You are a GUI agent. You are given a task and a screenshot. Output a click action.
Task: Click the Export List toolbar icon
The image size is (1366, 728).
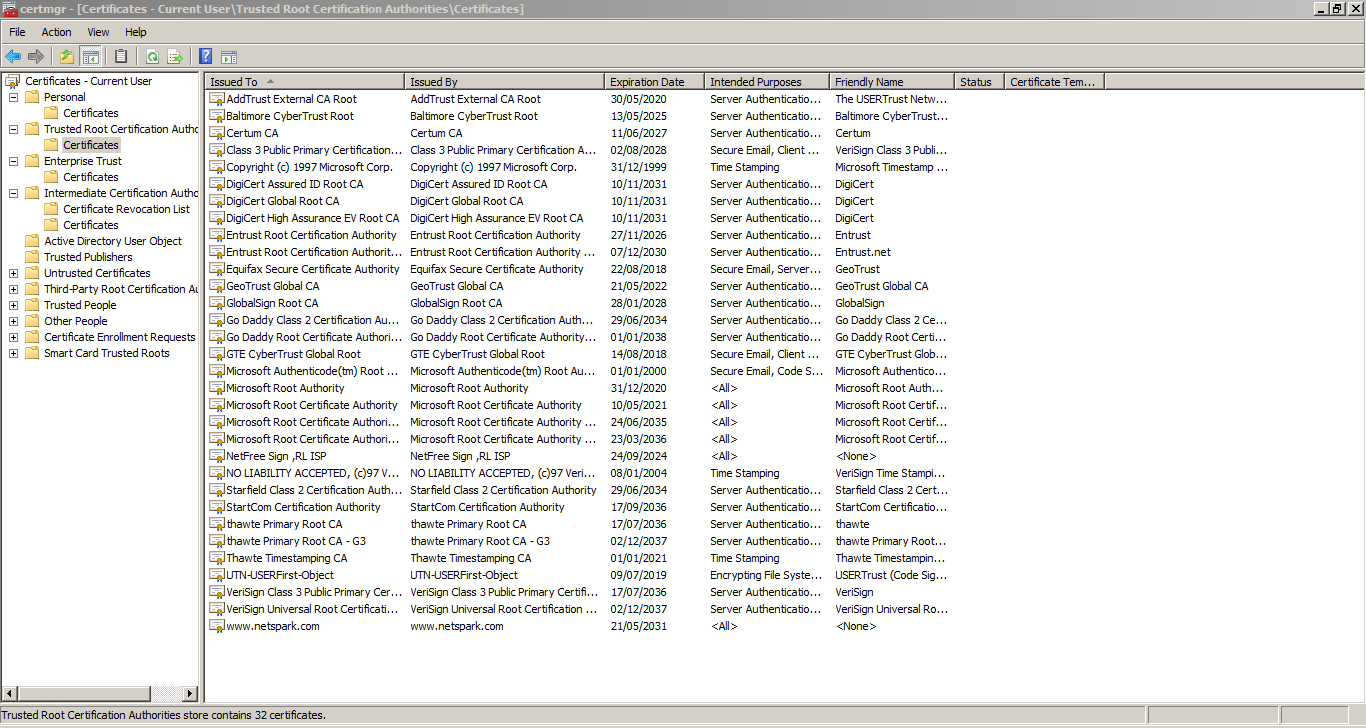[175, 57]
